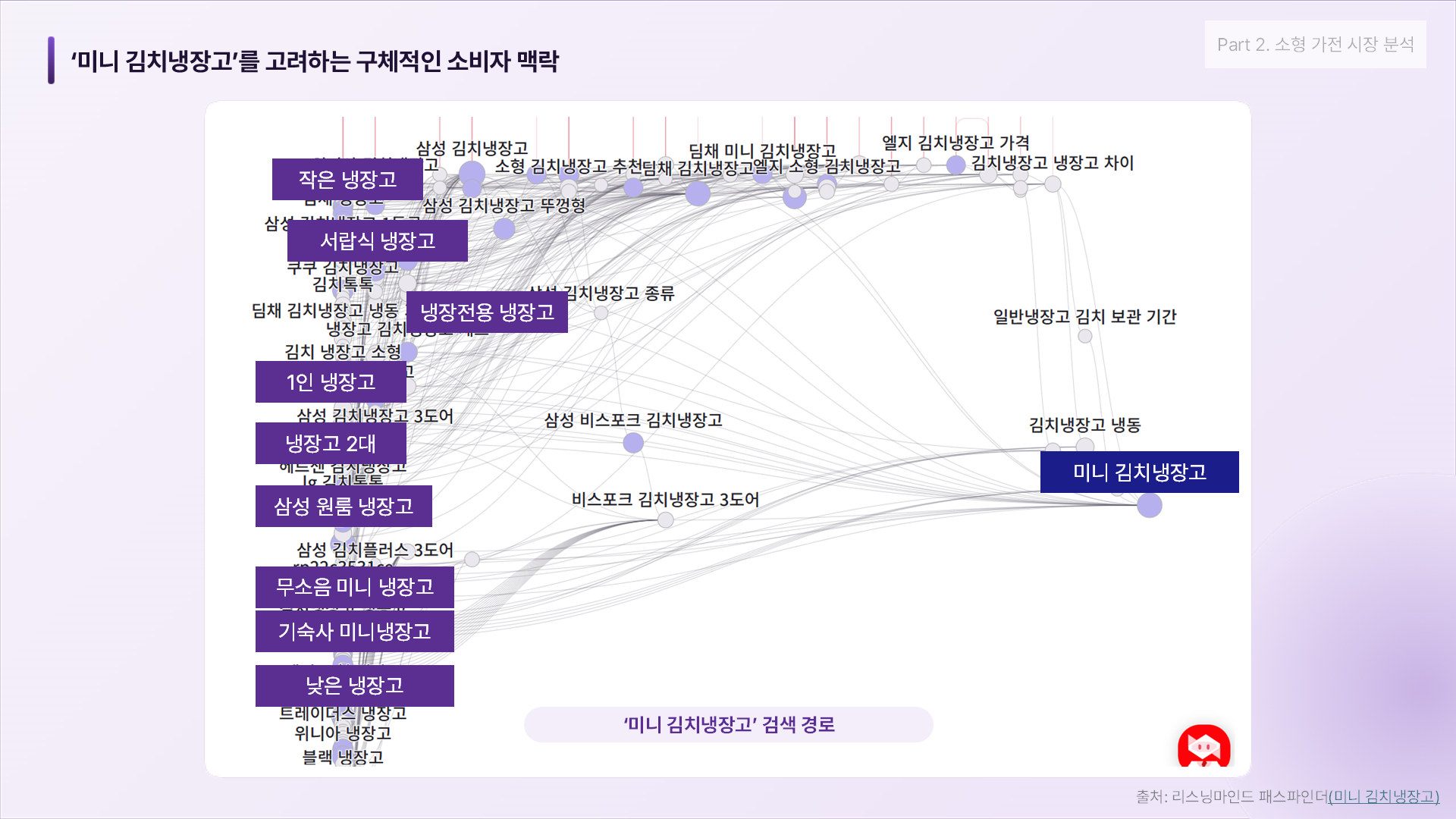Viewport: 1456px width, 819px height.
Task: Select the purple node under 삼성 비스포크 김치냉장고
Action: click(x=633, y=443)
